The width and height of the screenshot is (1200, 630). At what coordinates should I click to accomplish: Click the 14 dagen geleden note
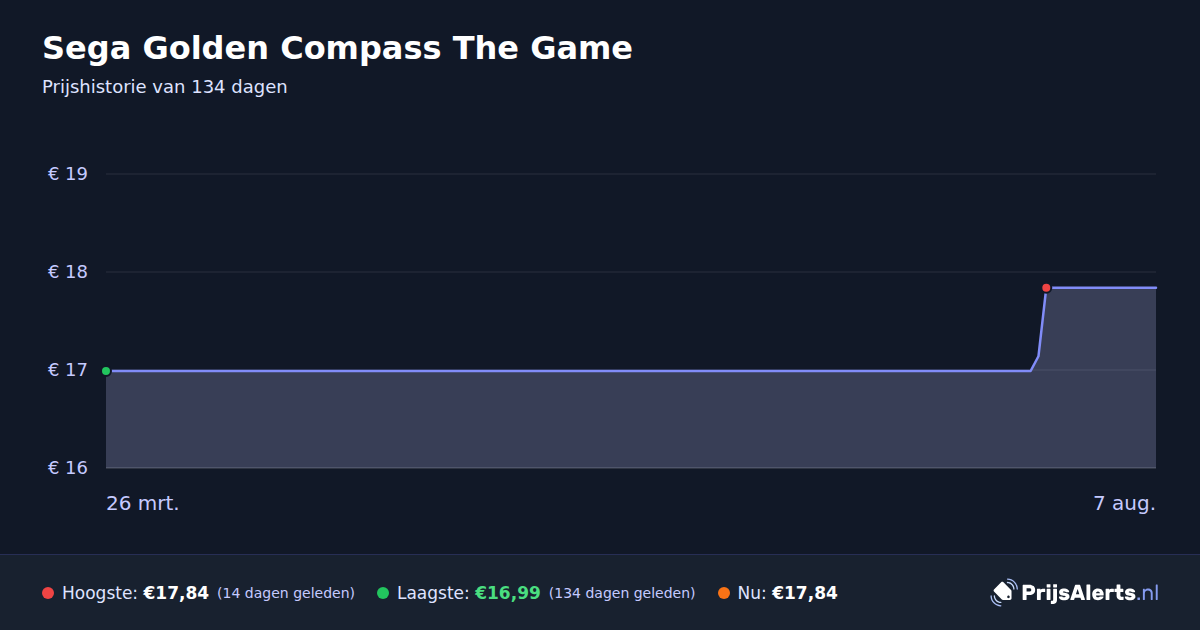coord(286,593)
